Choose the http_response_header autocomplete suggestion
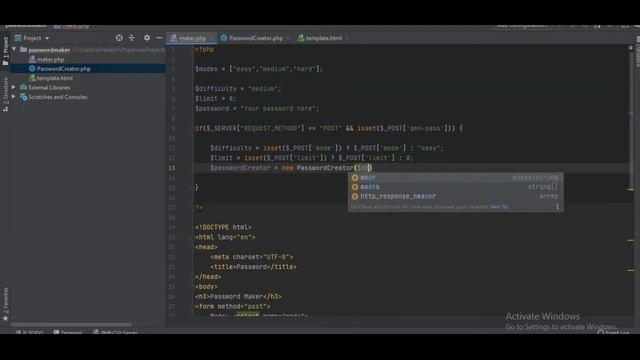The image size is (640, 360). pyautogui.click(x=456, y=196)
